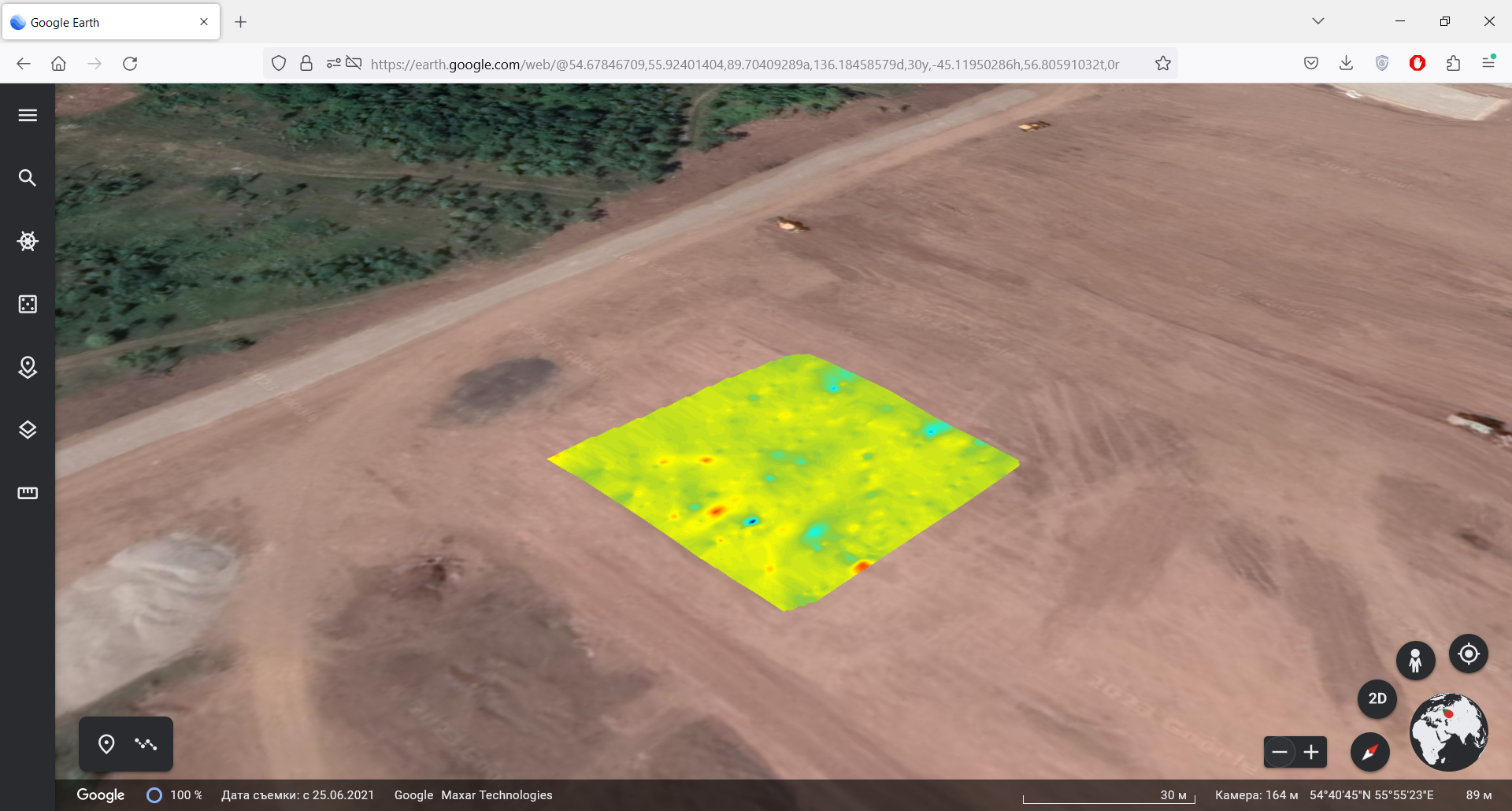This screenshot has height=811, width=1512.
Task: Click the Google logo in status bar
Action: 101,795
